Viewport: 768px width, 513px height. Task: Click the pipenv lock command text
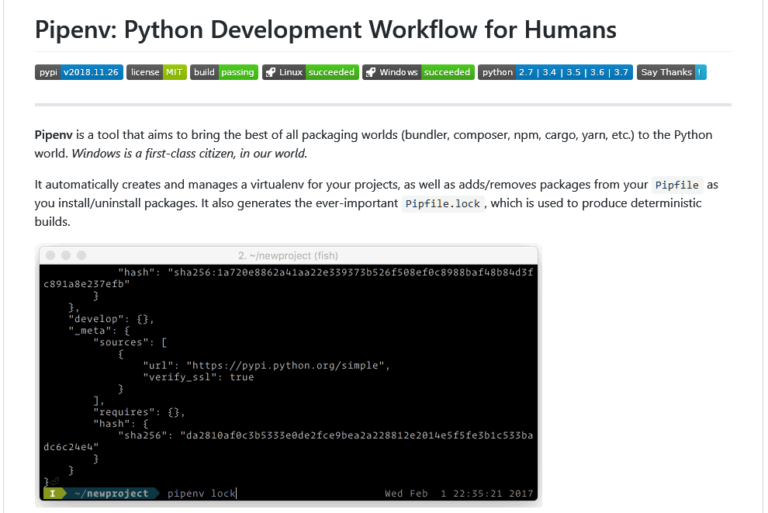pyautogui.click(x=201, y=493)
